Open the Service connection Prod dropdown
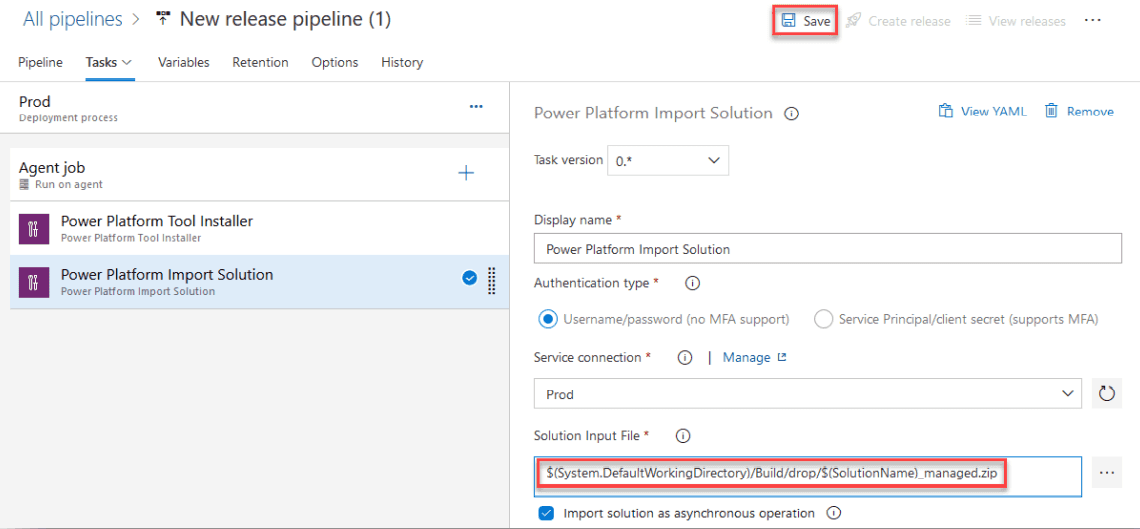Image resolution: width=1140 pixels, height=529 pixels. (x=807, y=394)
